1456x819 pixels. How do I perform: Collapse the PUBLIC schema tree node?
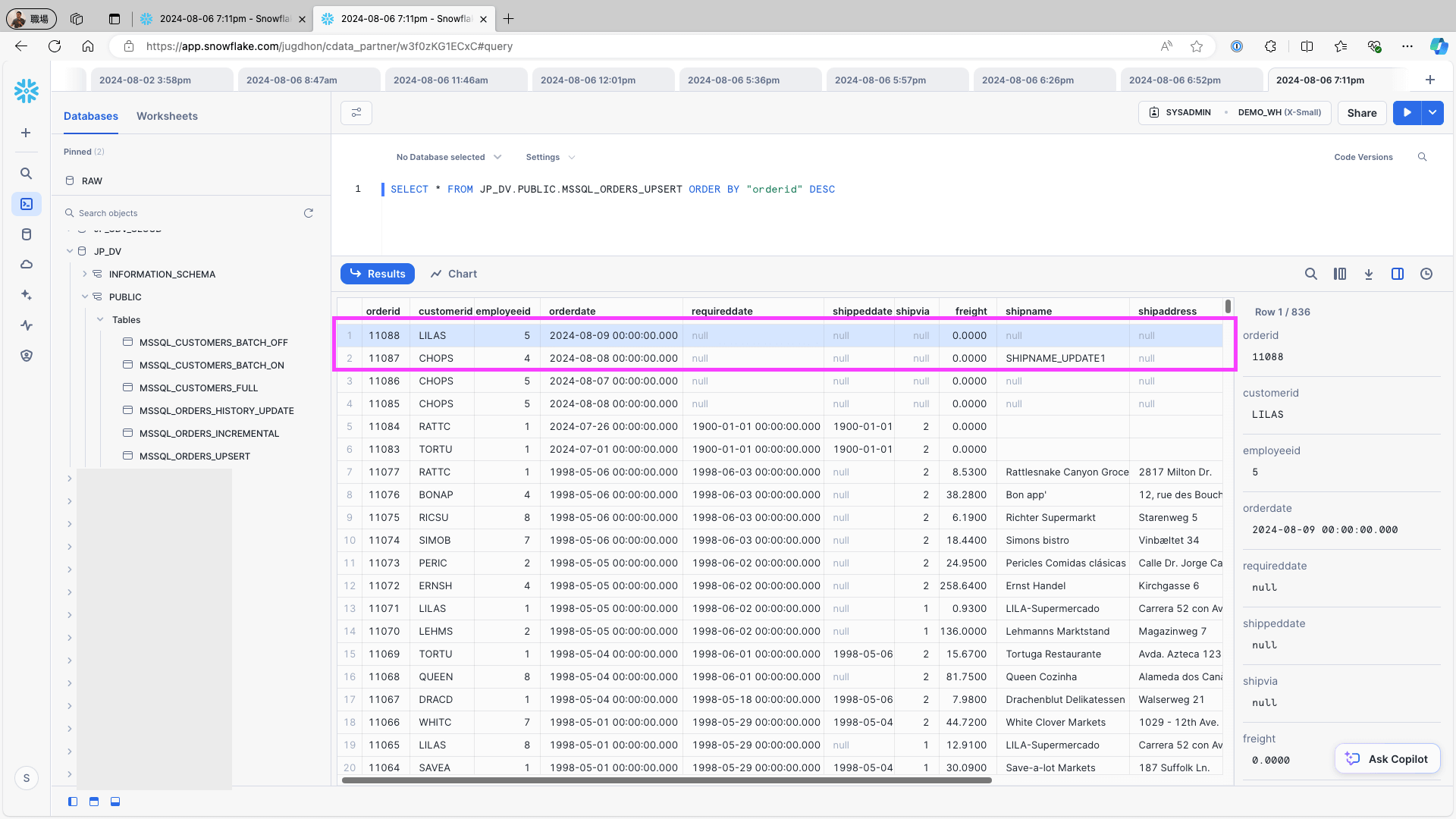point(85,297)
